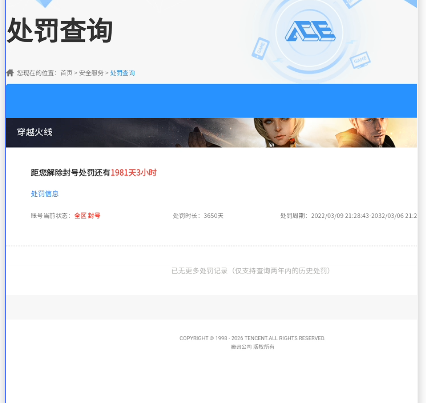Click the red 1981天3小时 remaining time text
426x403 pixels.
click(x=134, y=173)
